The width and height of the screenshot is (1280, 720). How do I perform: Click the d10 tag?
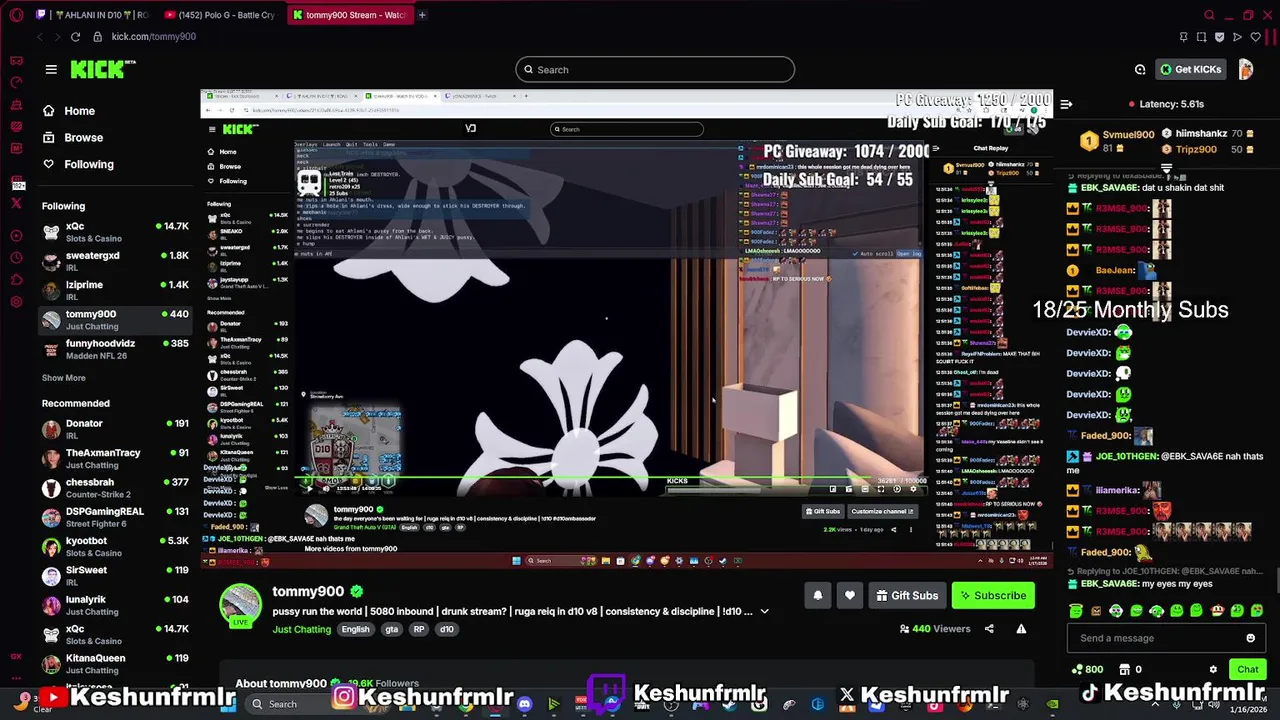(446, 629)
